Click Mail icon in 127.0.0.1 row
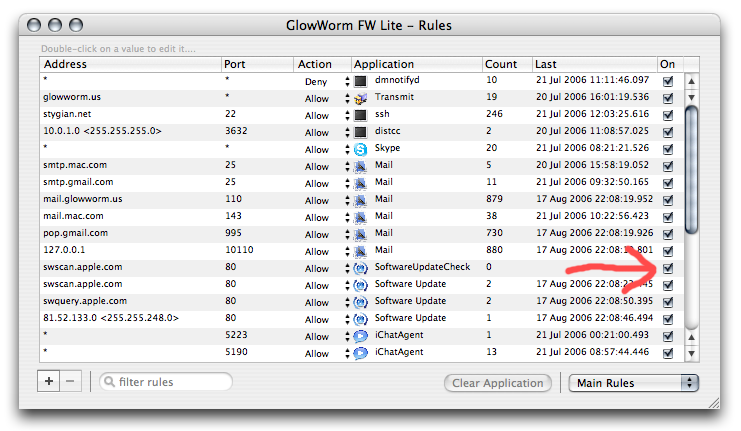 click(360, 251)
